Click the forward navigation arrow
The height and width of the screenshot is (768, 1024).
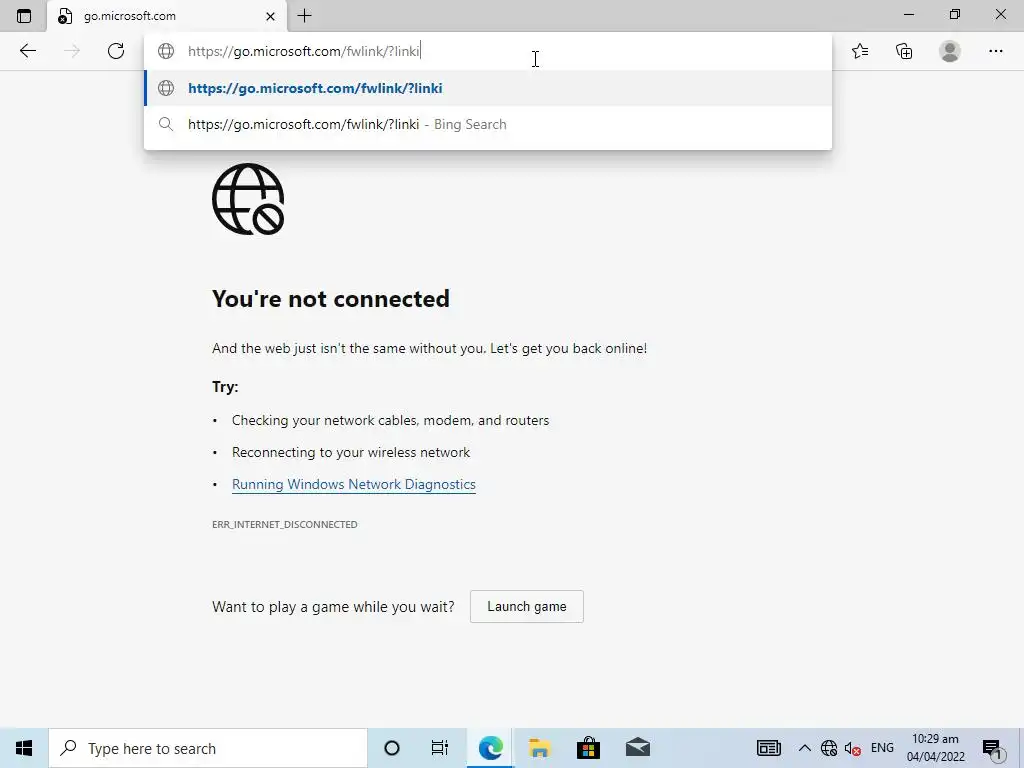[72, 51]
